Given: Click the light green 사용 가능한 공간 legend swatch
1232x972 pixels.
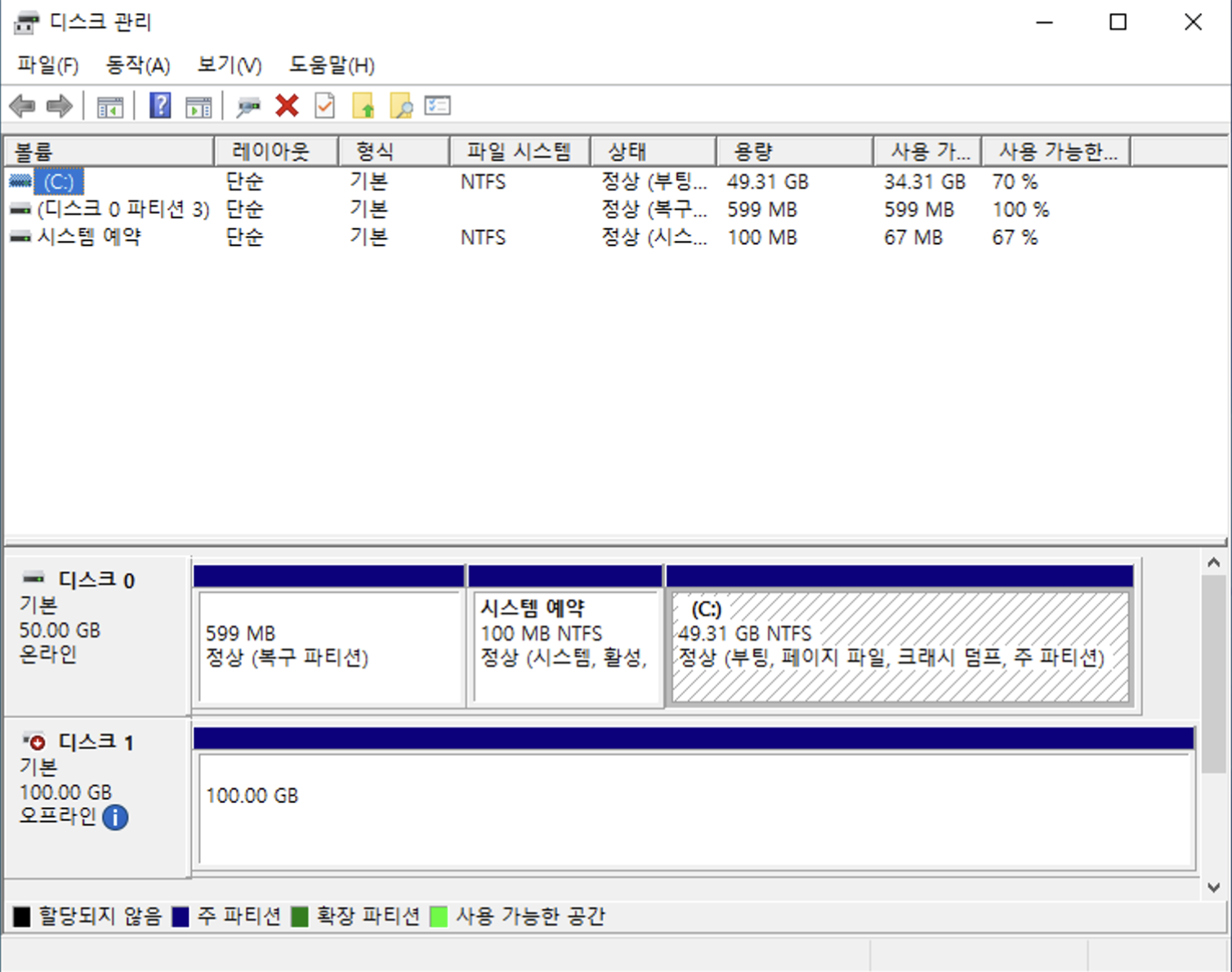Looking at the screenshot, I should pos(439,916).
